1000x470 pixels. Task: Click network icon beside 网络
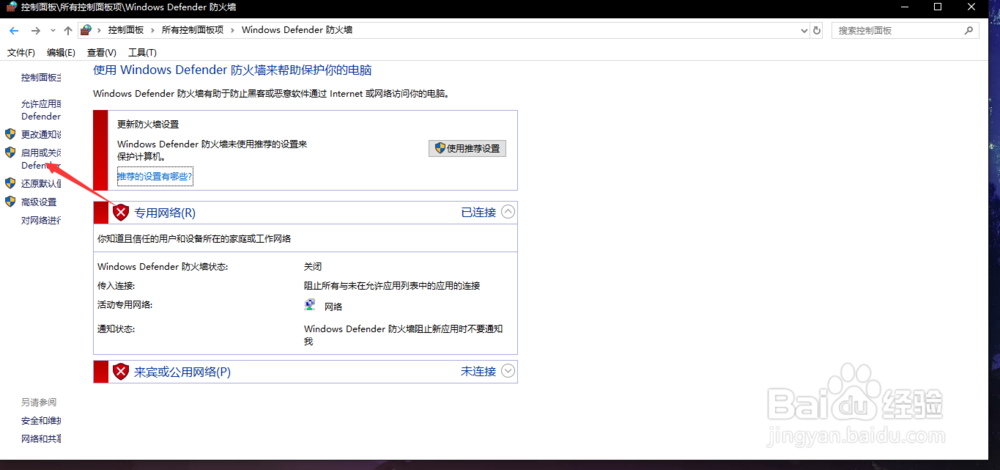click(x=310, y=305)
